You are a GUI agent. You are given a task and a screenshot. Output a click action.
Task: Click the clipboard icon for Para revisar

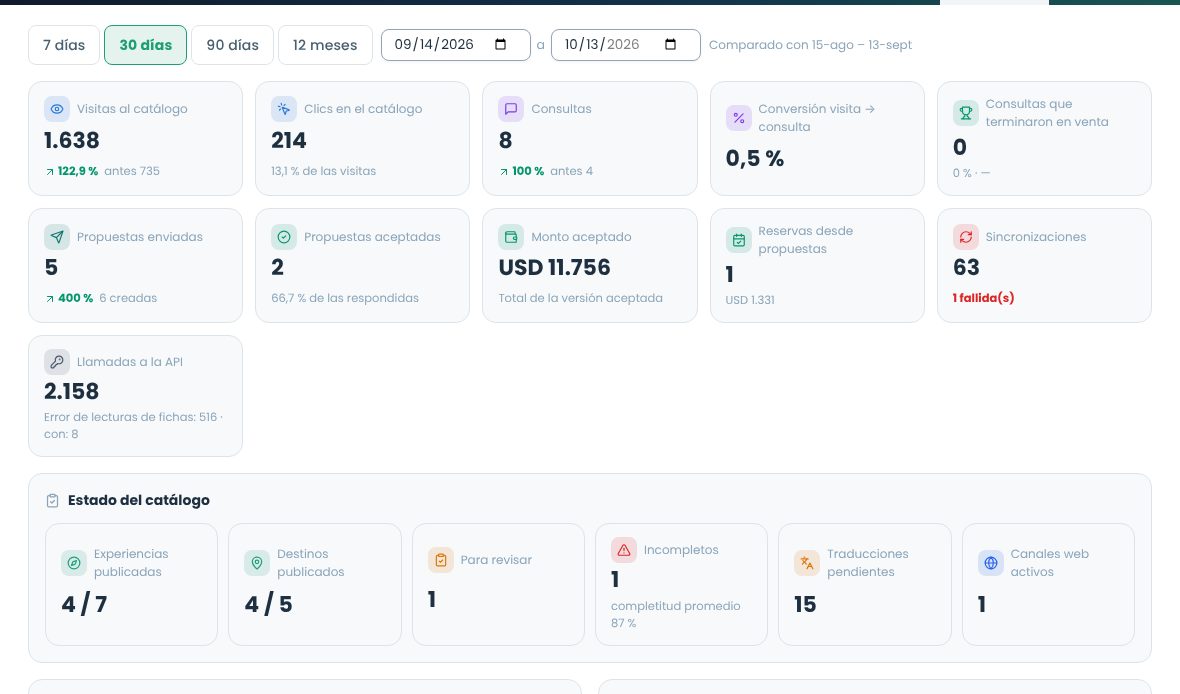440,560
